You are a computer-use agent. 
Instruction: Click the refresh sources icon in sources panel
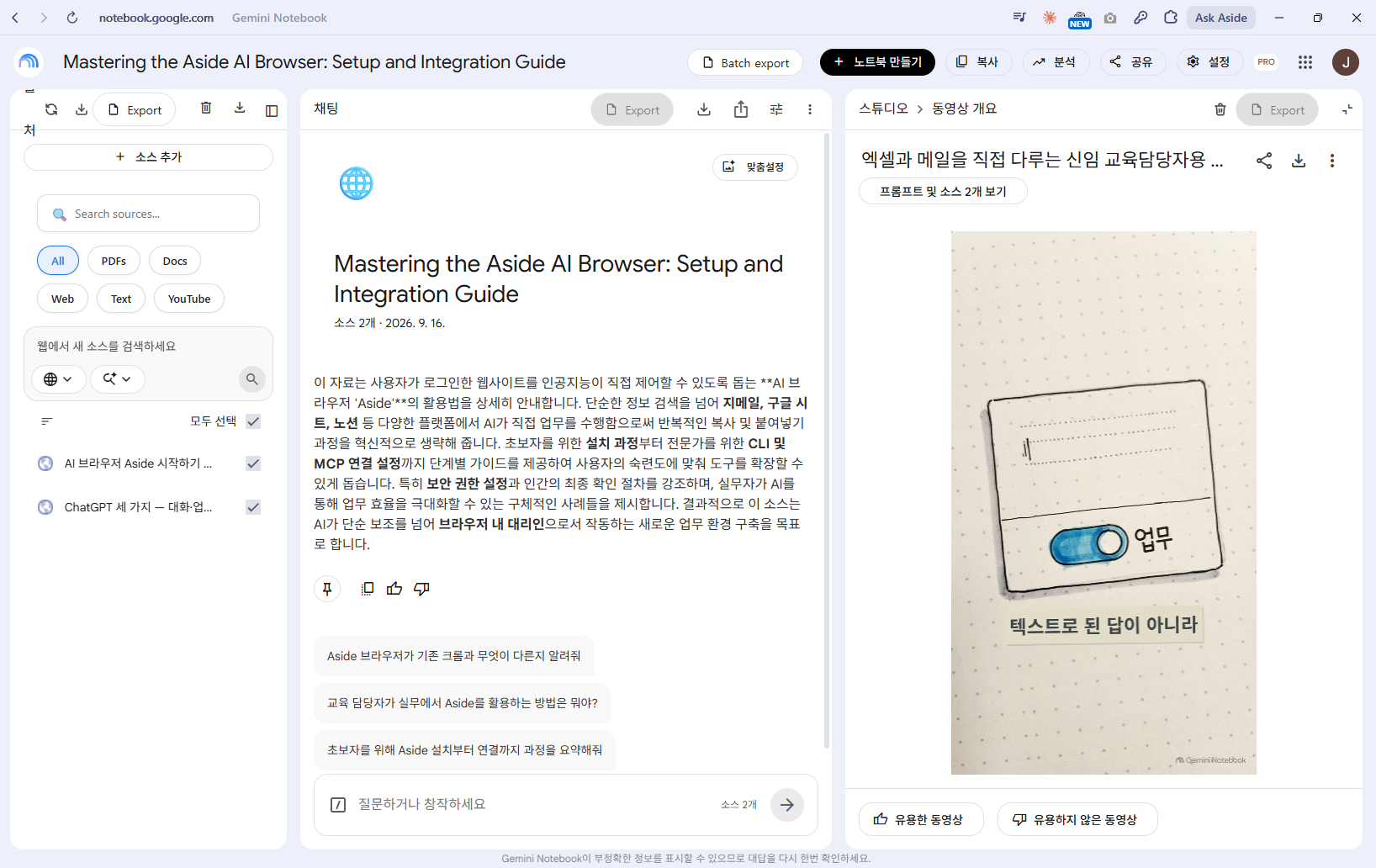(x=51, y=109)
